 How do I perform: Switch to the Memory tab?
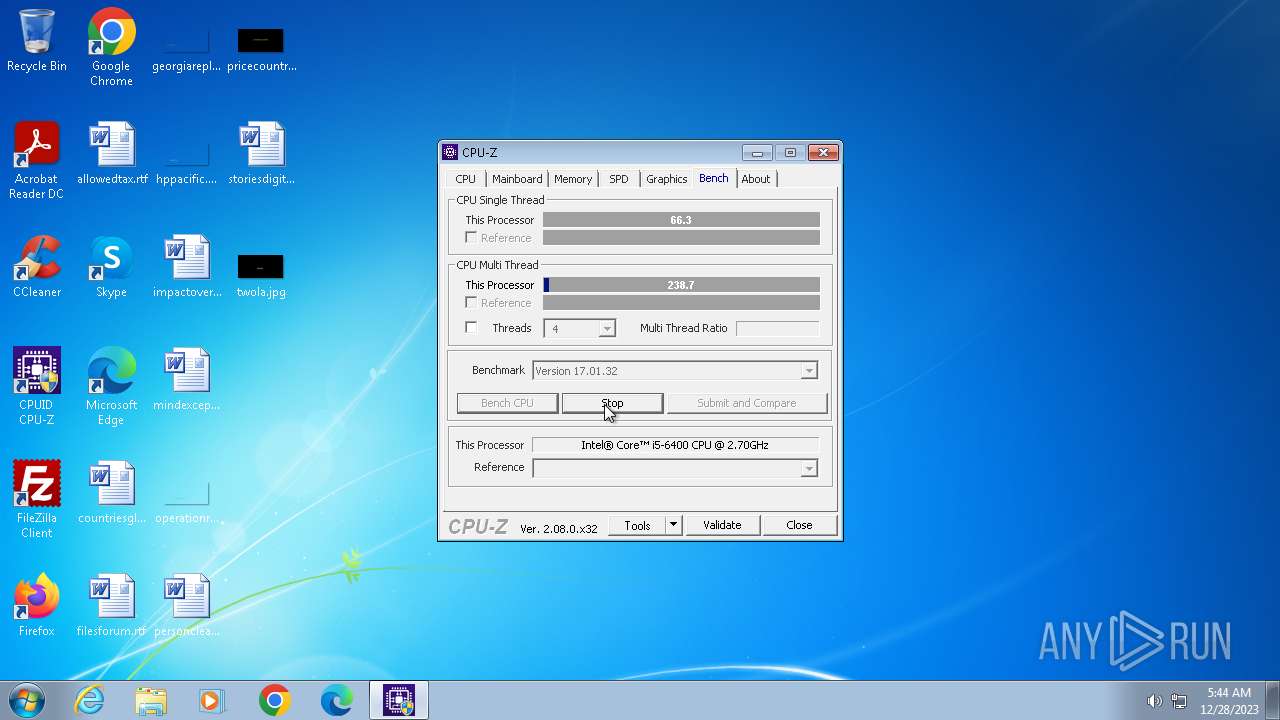click(x=573, y=179)
